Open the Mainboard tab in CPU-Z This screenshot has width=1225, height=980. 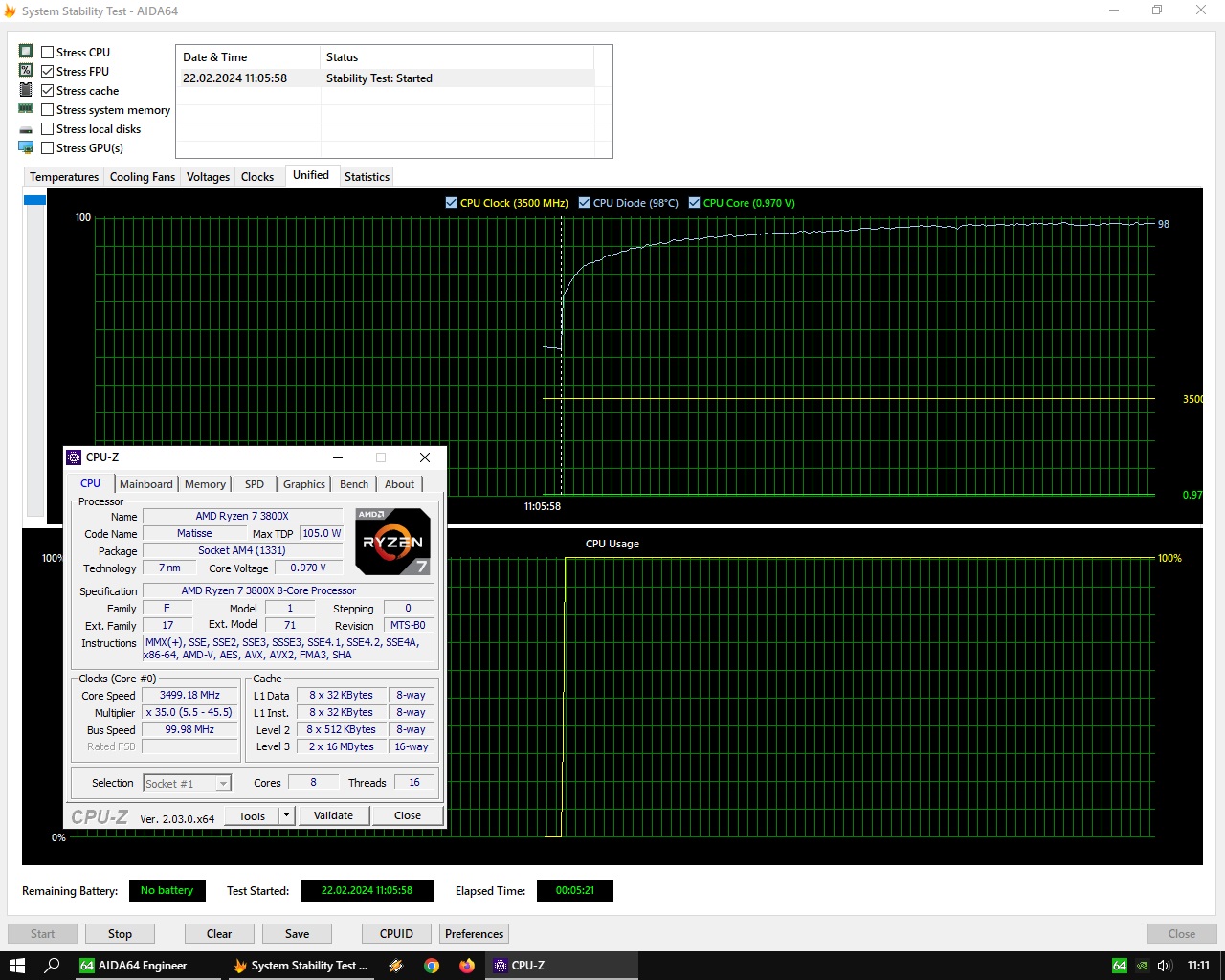coord(146,484)
